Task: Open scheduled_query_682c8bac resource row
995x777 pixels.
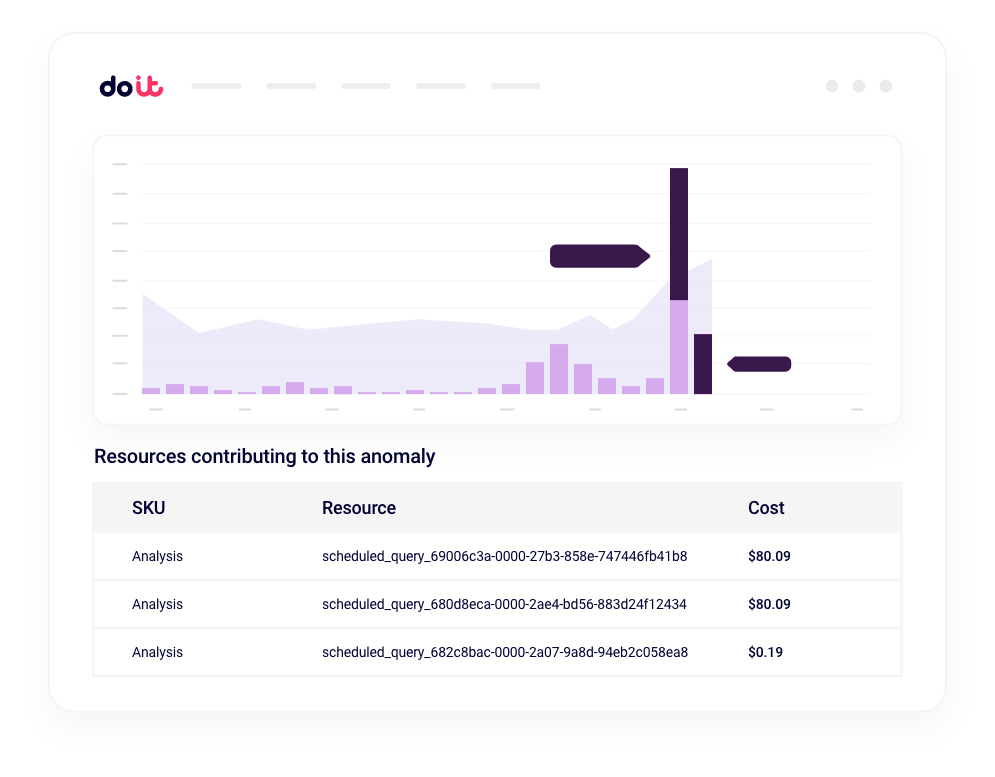Action: (498, 652)
